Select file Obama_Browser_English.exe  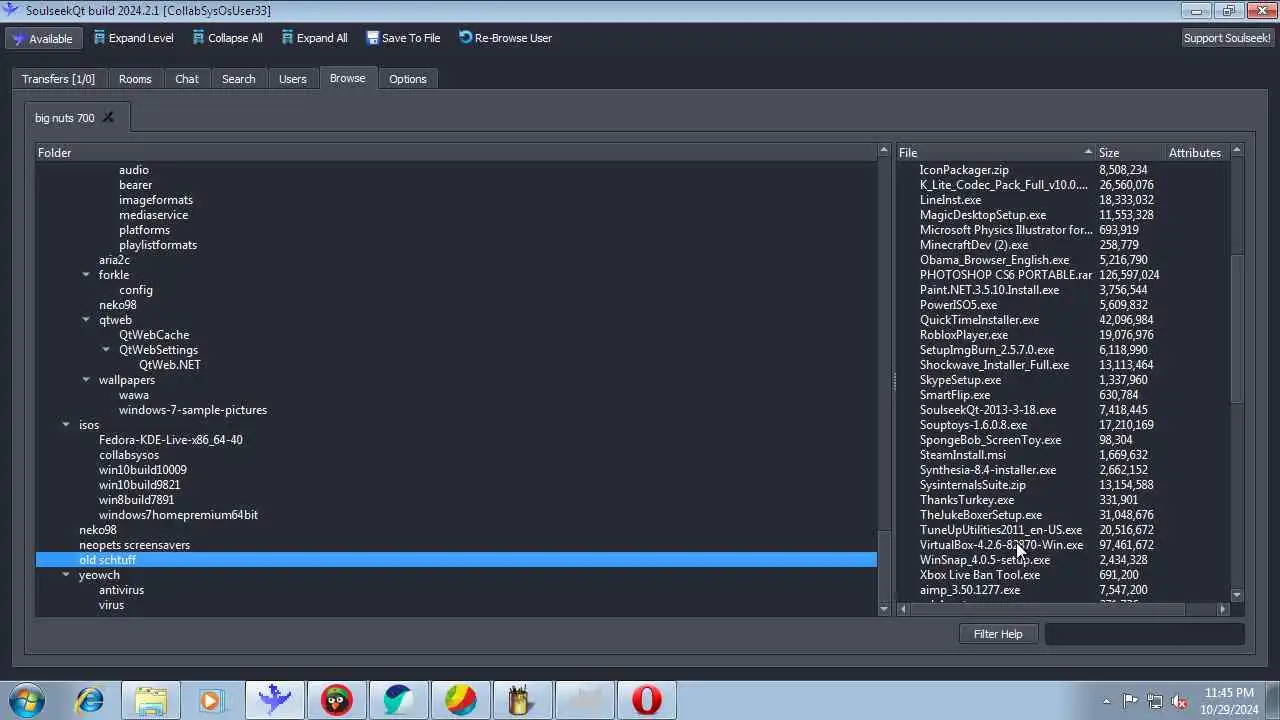pyautogui.click(x=995, y=260)
